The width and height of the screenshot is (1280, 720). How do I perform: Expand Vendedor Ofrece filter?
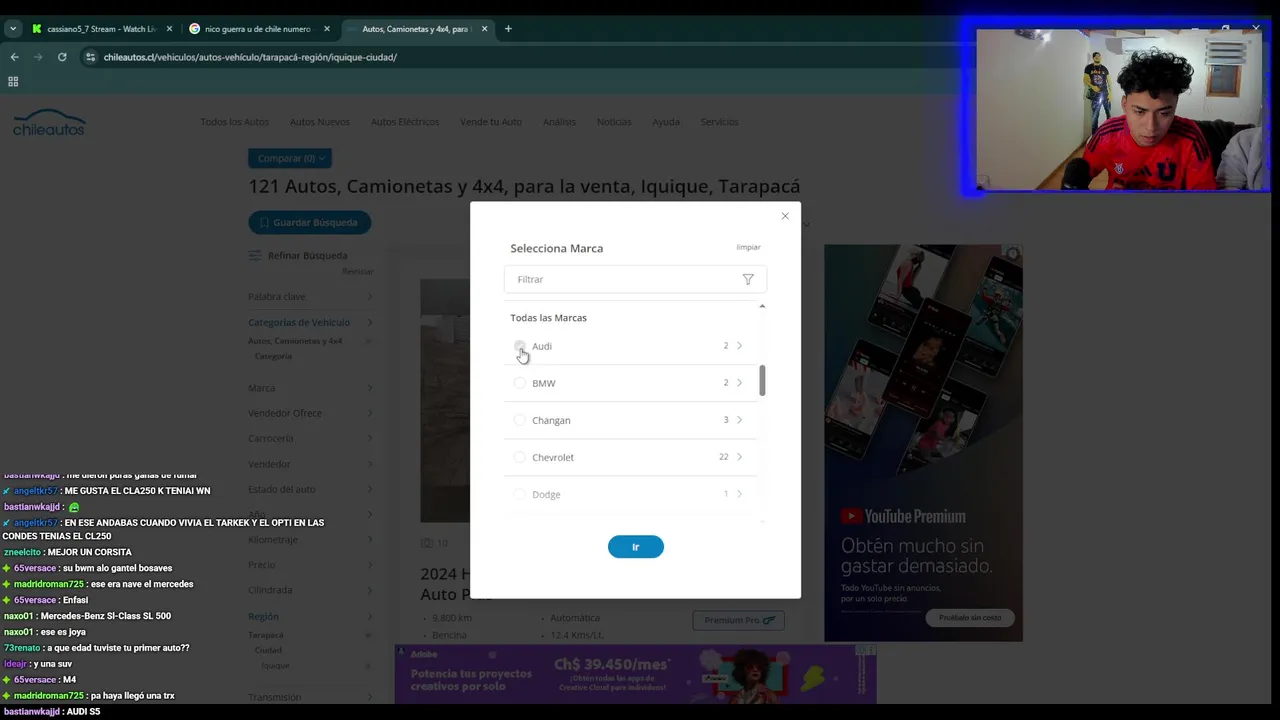tap(310, 413)
